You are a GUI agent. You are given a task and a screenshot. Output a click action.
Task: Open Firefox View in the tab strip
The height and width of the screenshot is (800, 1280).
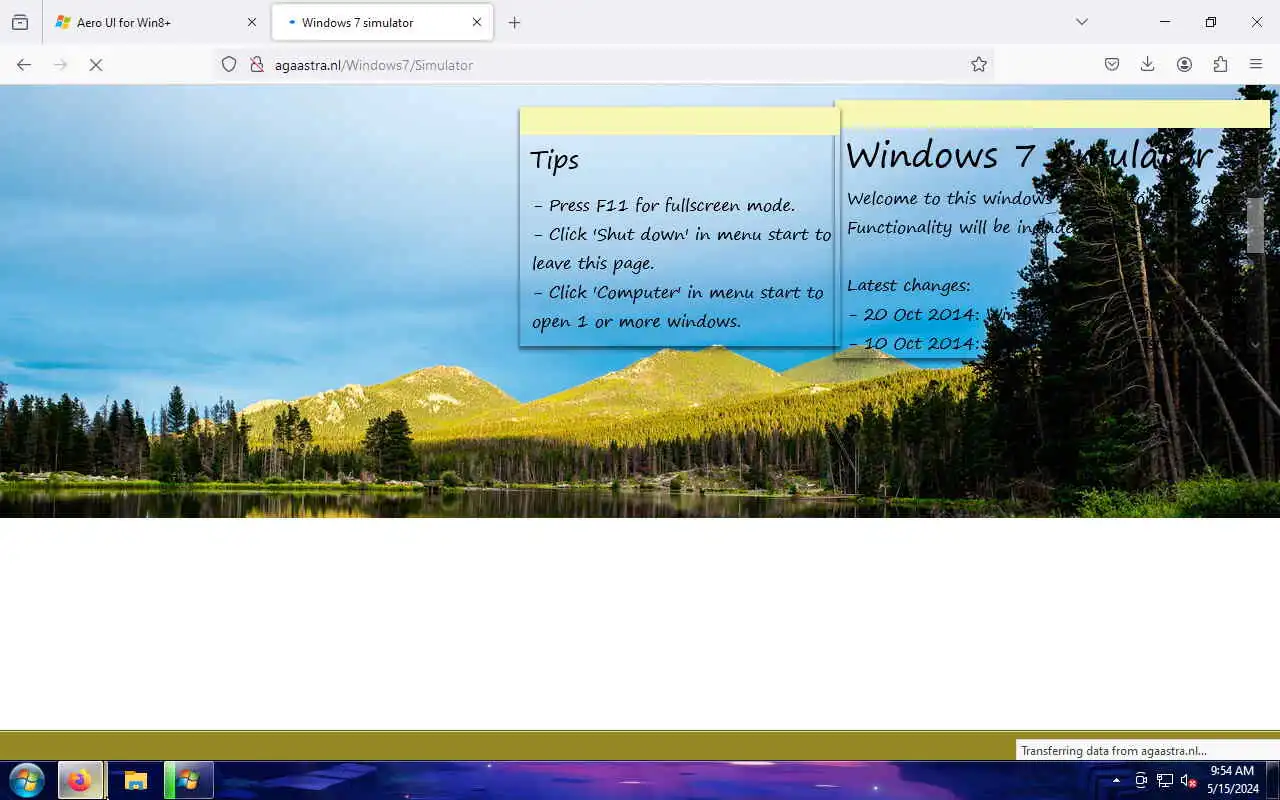20,22
